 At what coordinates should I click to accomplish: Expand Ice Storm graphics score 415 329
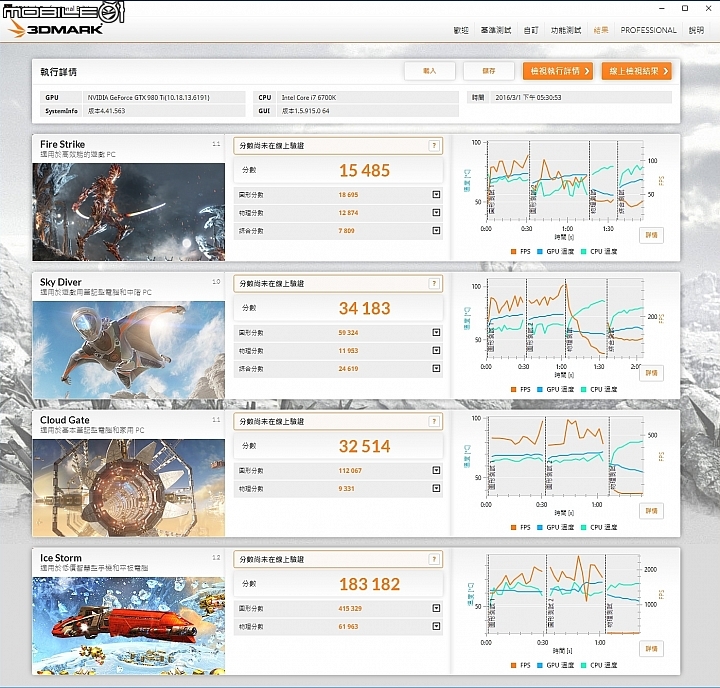click(x=436, y=608)
